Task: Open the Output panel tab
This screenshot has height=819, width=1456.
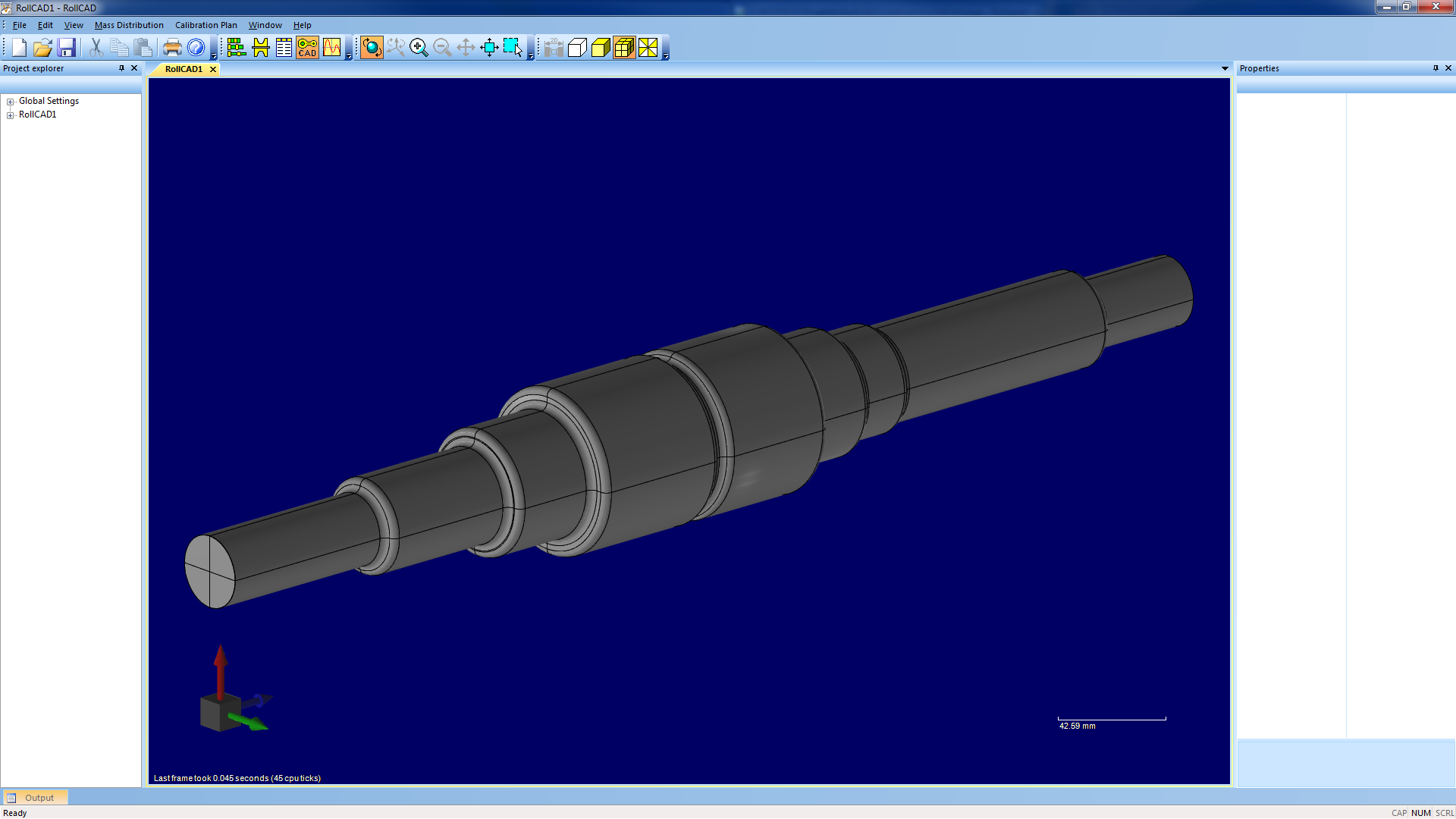Action: point(36,798)
